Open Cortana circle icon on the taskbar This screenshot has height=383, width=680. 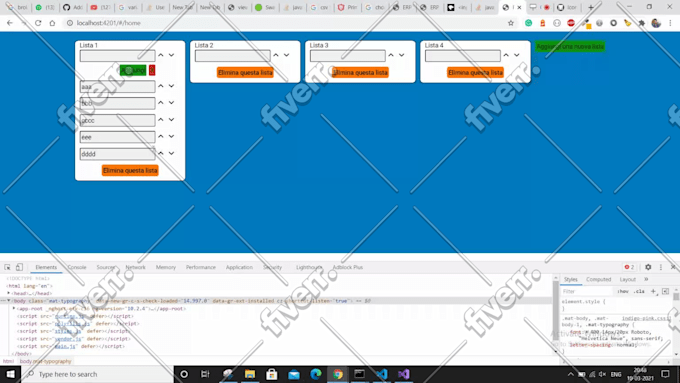coord(184,374)
